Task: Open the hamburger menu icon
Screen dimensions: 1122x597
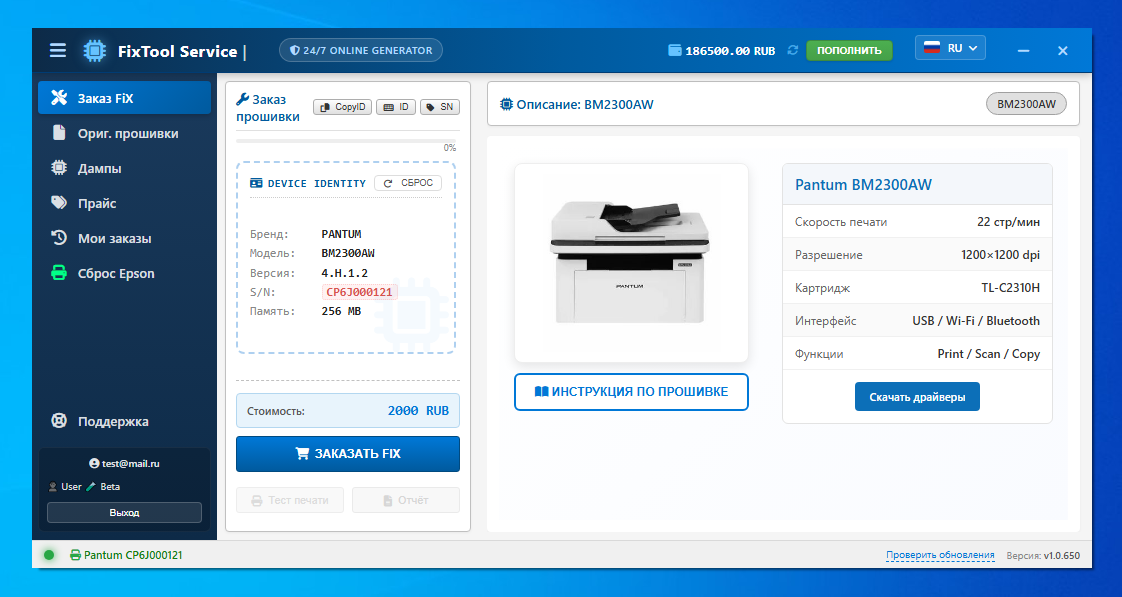Action: tap(58, 50)
